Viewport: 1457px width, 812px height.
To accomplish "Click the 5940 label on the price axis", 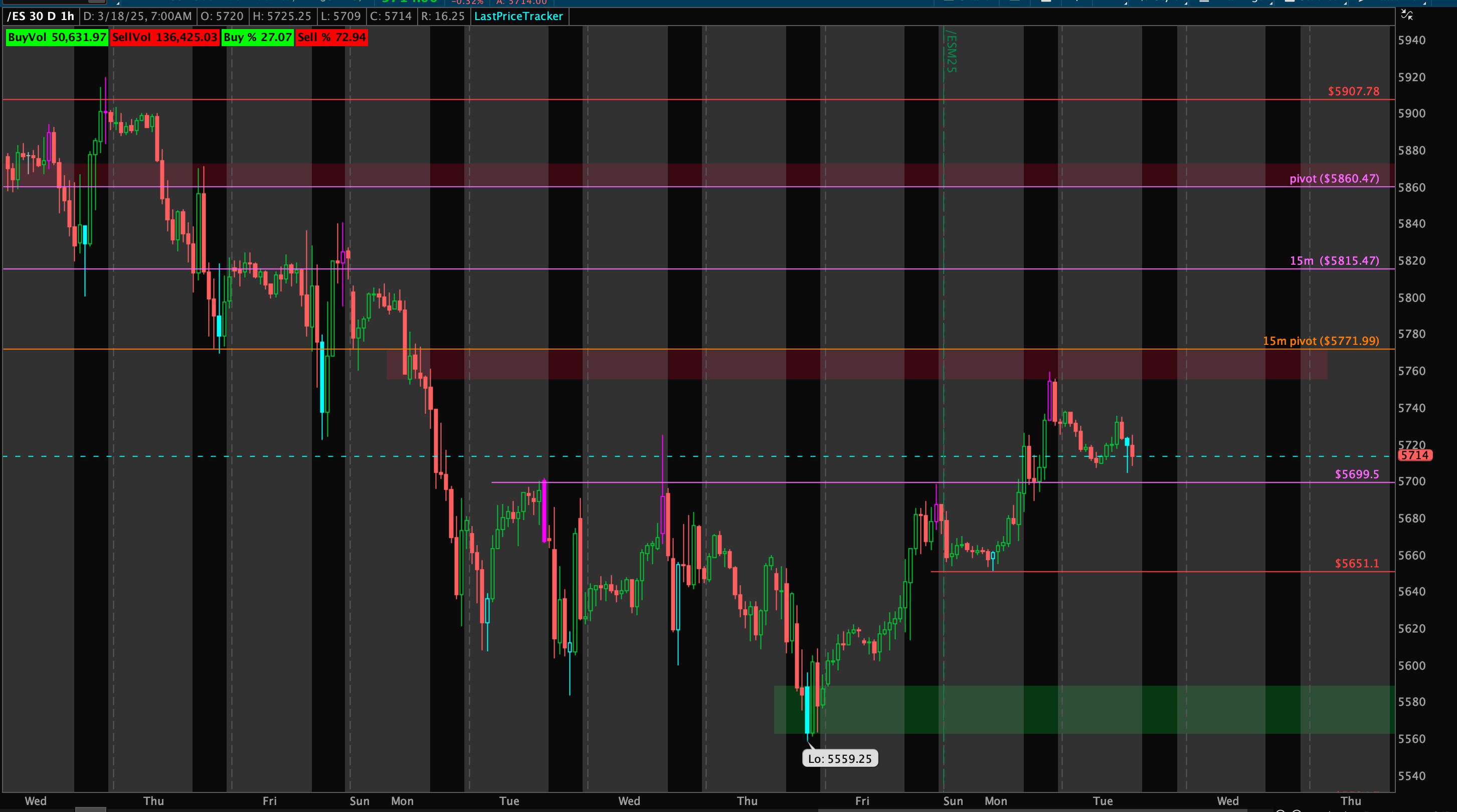I will (1411, 40).
